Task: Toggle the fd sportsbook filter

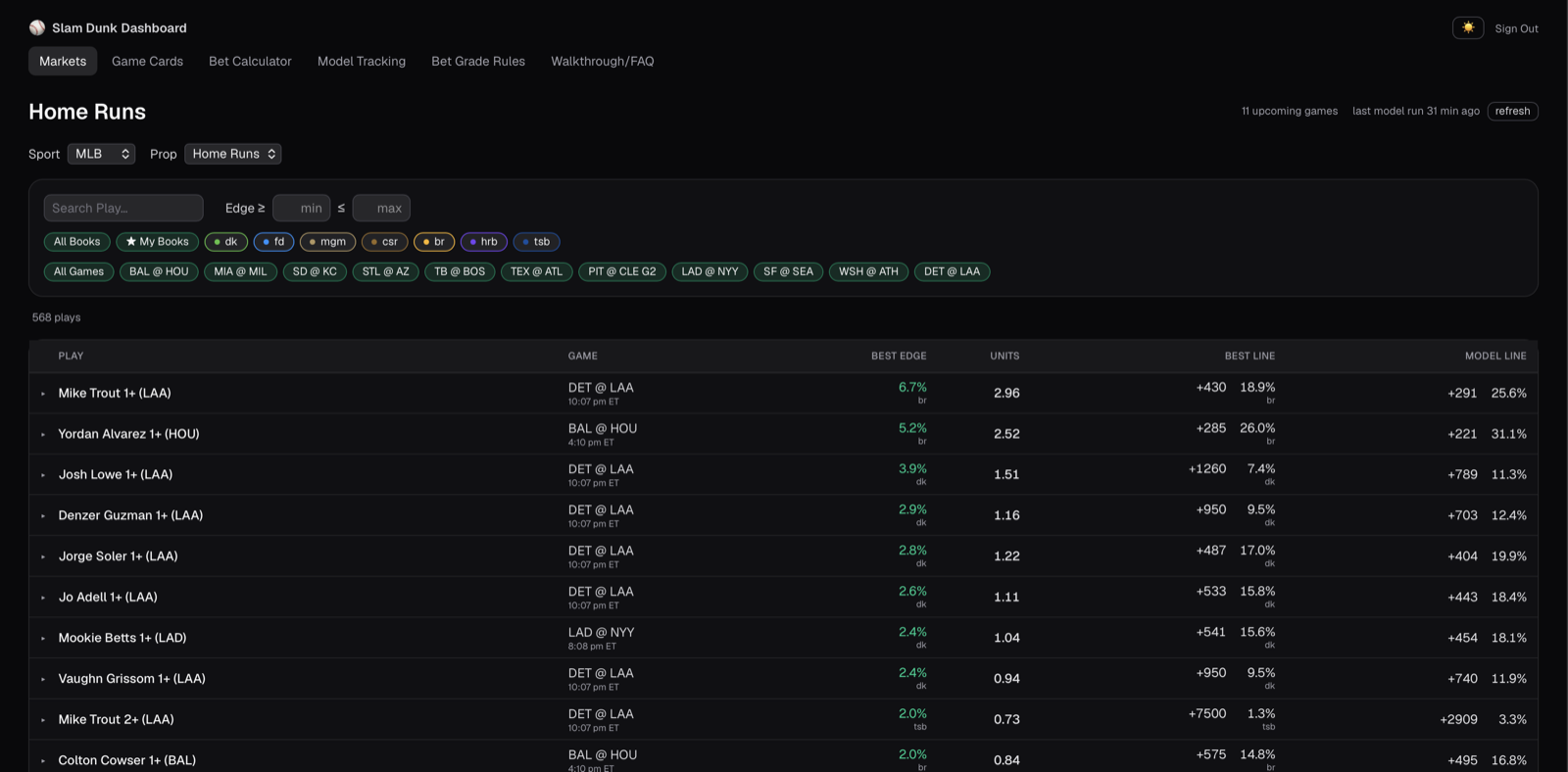Action: (x=273, y=242)
